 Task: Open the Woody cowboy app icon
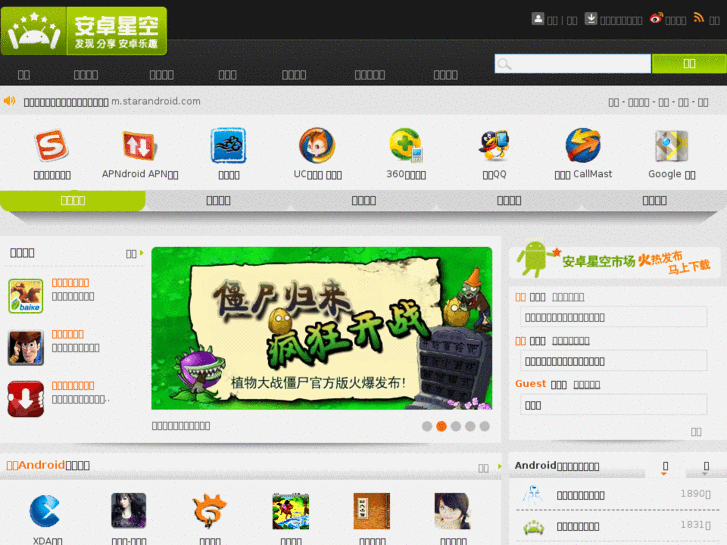point(26,347)
